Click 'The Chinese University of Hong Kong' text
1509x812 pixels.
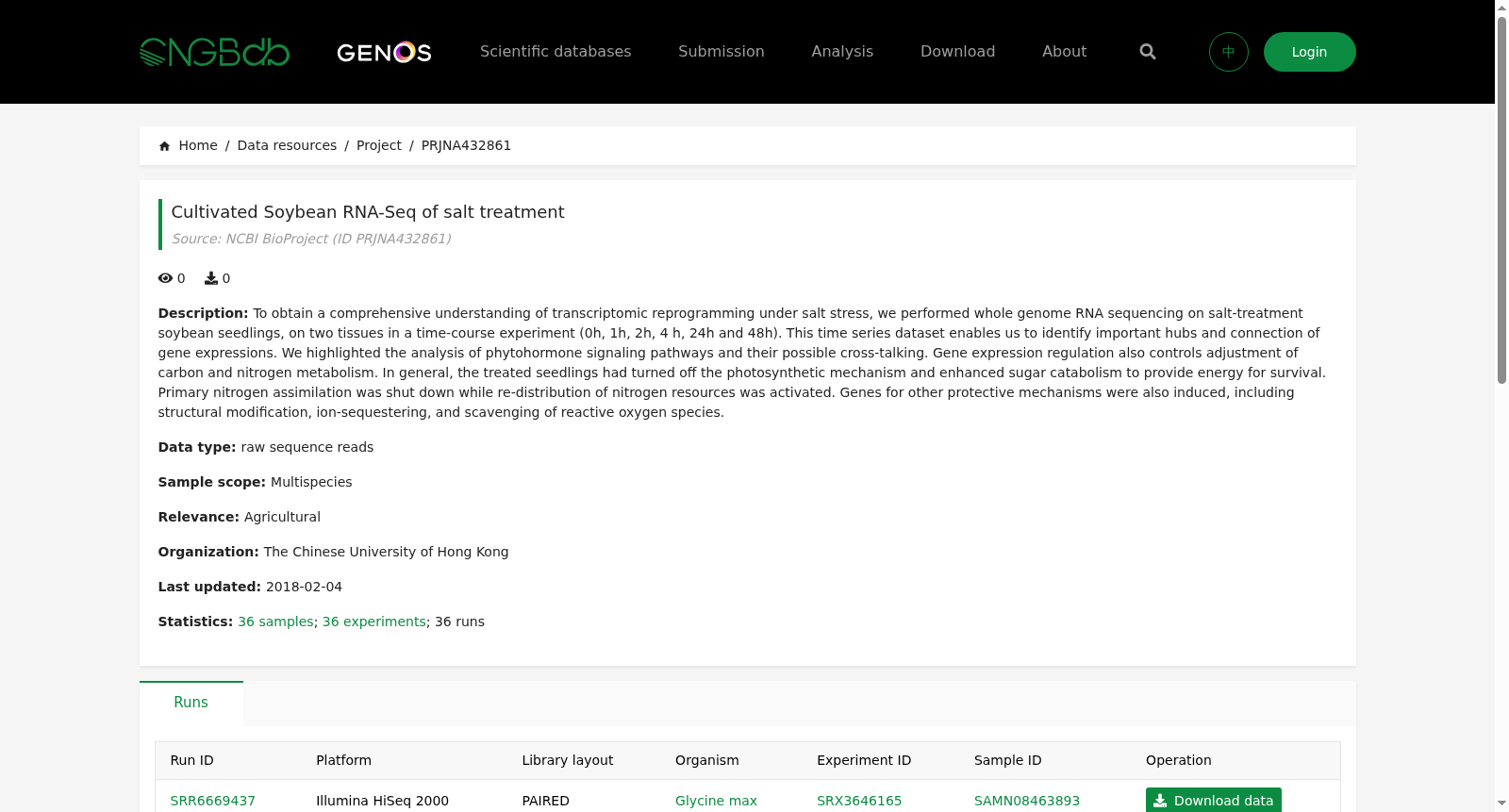tap(386, 552)
